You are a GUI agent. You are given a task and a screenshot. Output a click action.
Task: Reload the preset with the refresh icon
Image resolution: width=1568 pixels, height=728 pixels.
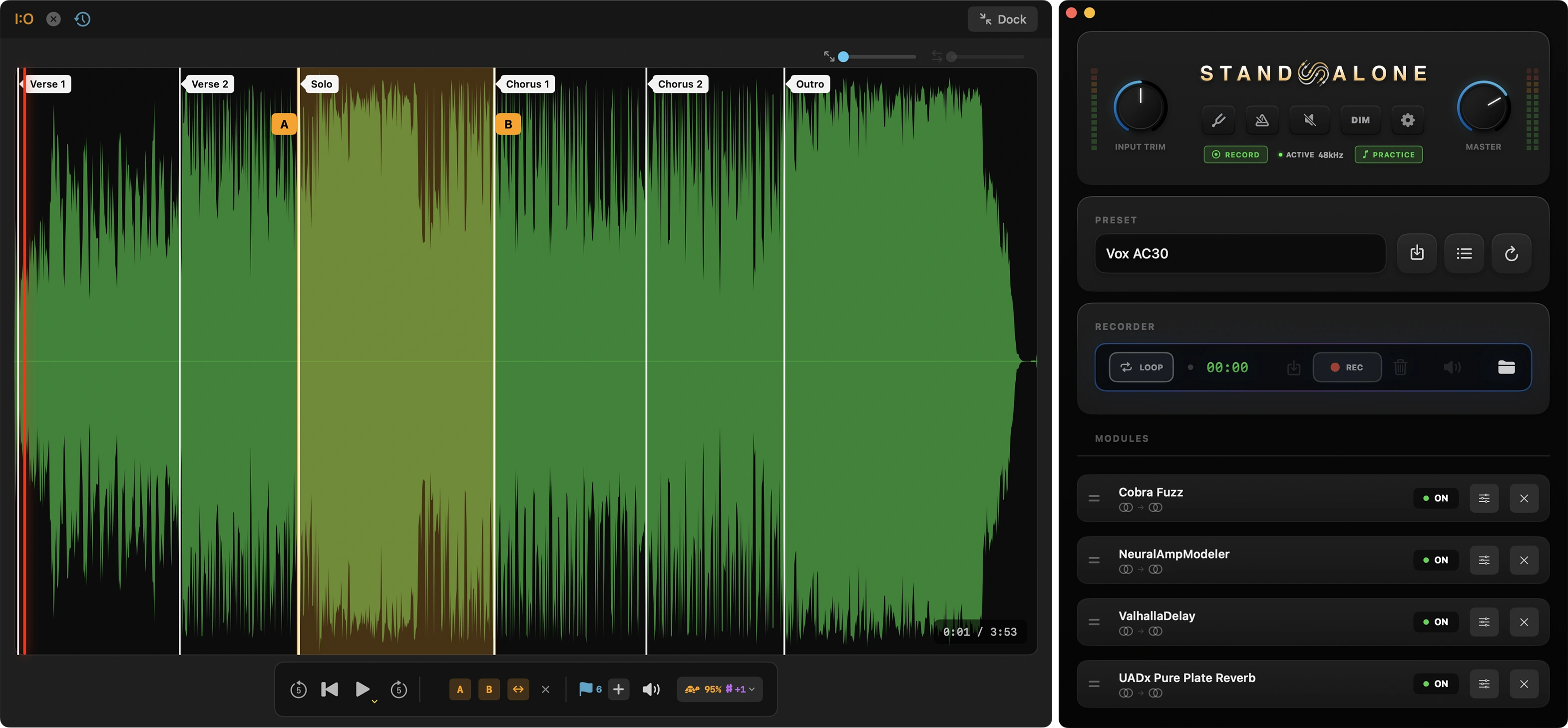click(1512, 253)
